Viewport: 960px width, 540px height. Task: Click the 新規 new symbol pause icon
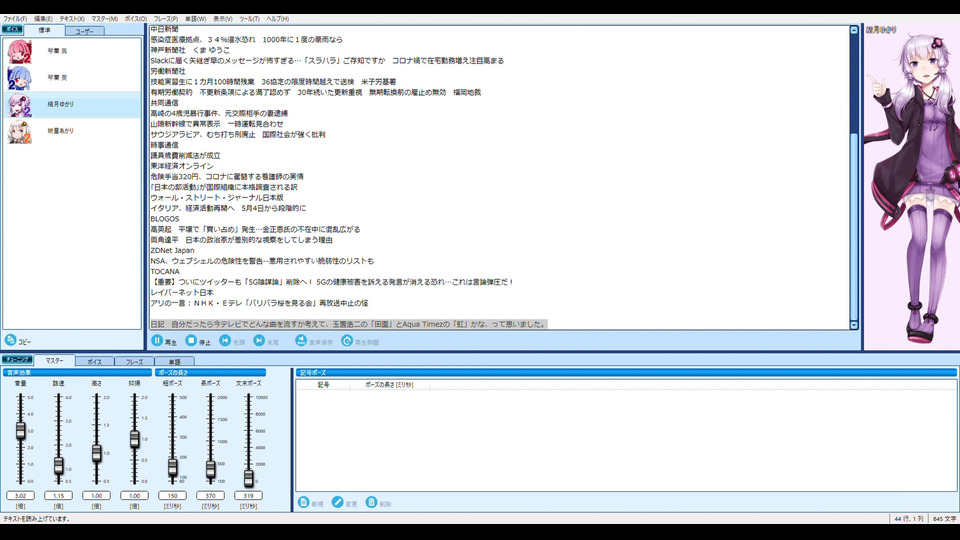304,502
